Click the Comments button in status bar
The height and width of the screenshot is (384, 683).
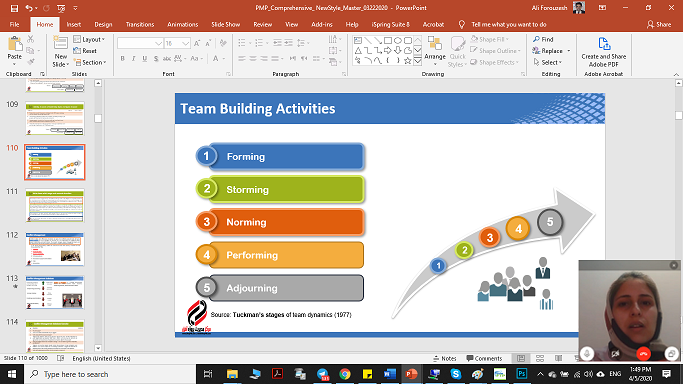(484, 358)
